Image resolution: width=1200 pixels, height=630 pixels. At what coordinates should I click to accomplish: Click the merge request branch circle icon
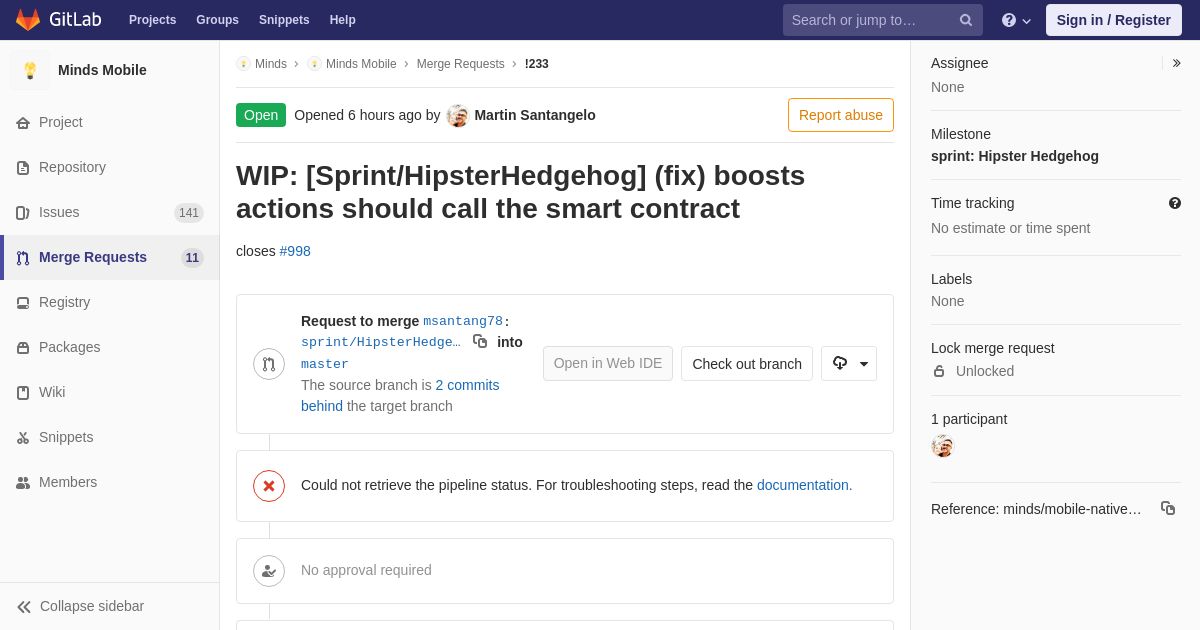click(269, 364)
